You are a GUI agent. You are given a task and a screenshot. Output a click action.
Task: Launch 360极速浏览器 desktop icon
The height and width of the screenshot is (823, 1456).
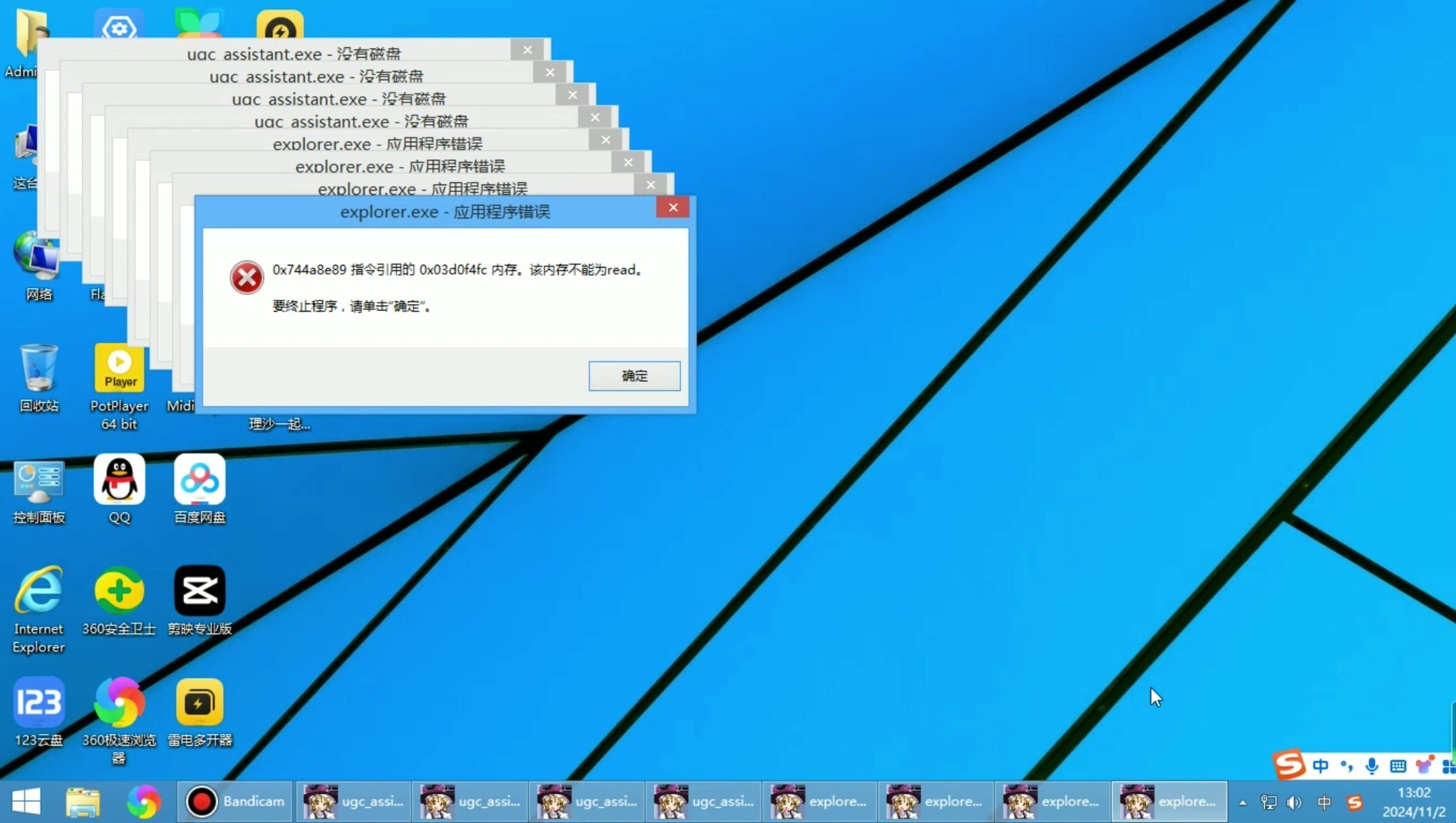coord(119,721)
